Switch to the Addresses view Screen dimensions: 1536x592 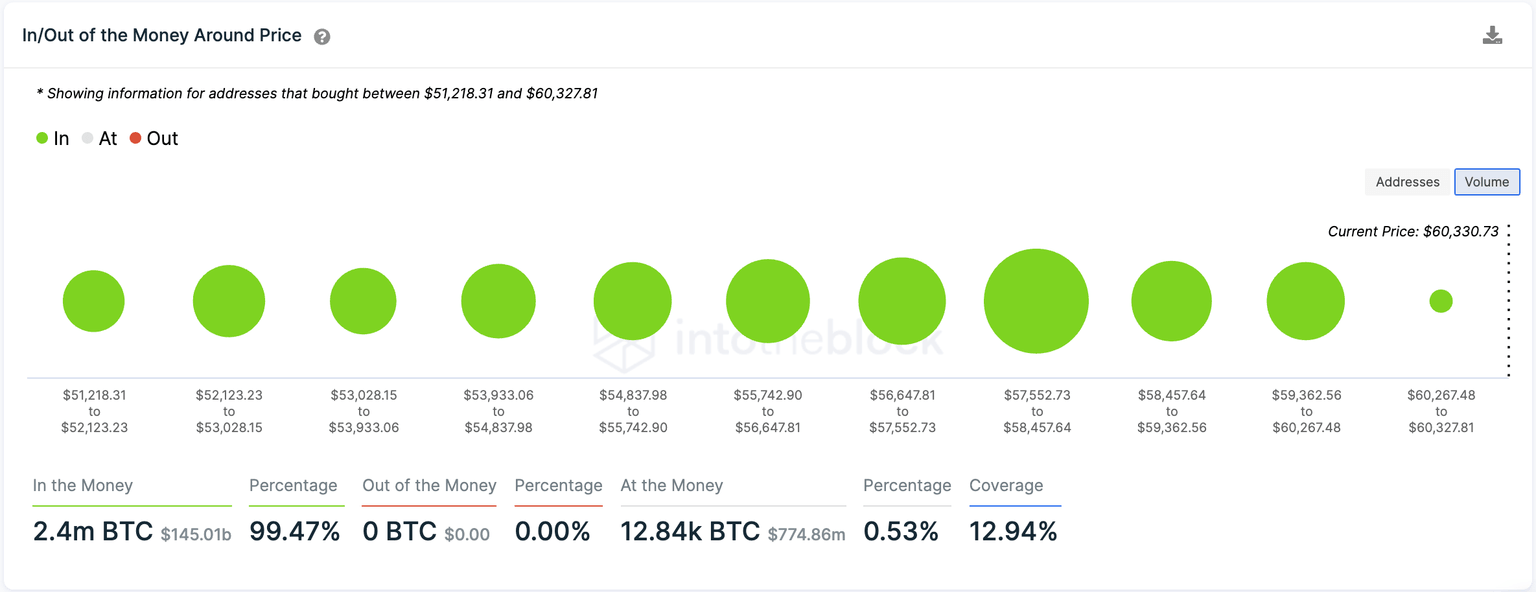point(1406,181)
